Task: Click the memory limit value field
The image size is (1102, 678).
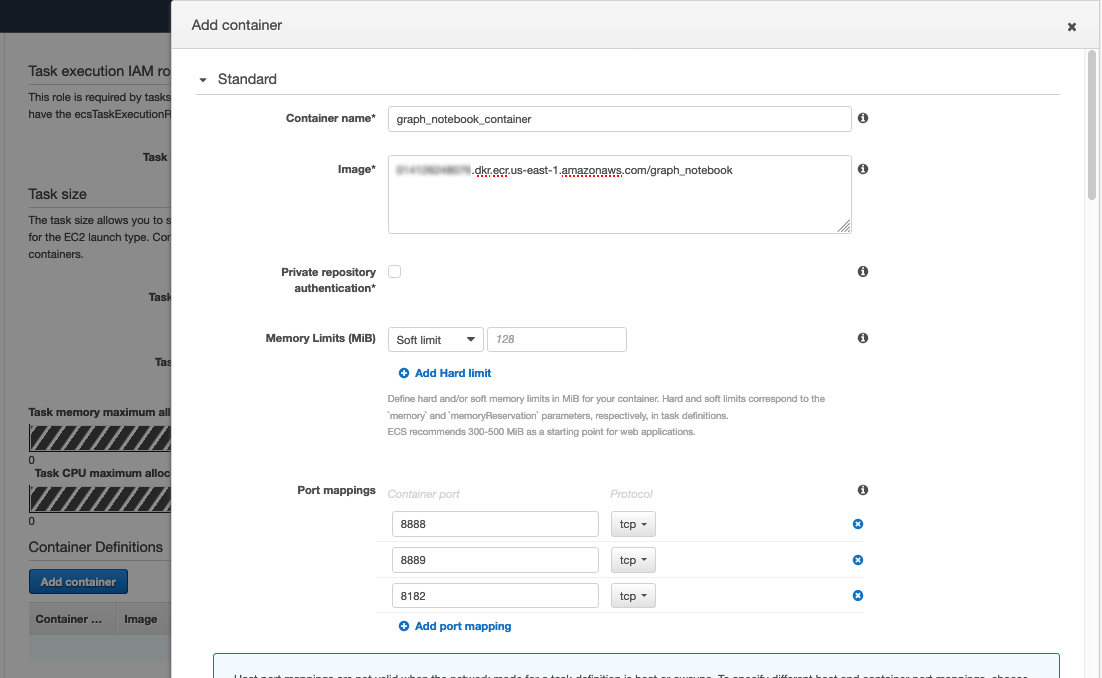Action: (x=556, y=340)
